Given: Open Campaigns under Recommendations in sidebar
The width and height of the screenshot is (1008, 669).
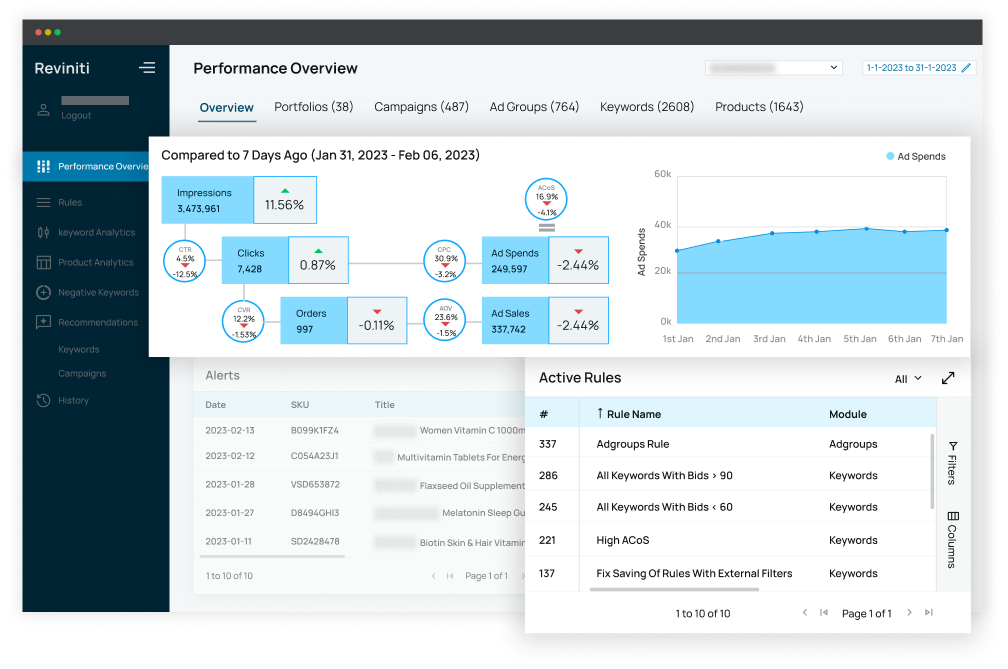Looking at the screenshot, I should (x=82, y=373).
